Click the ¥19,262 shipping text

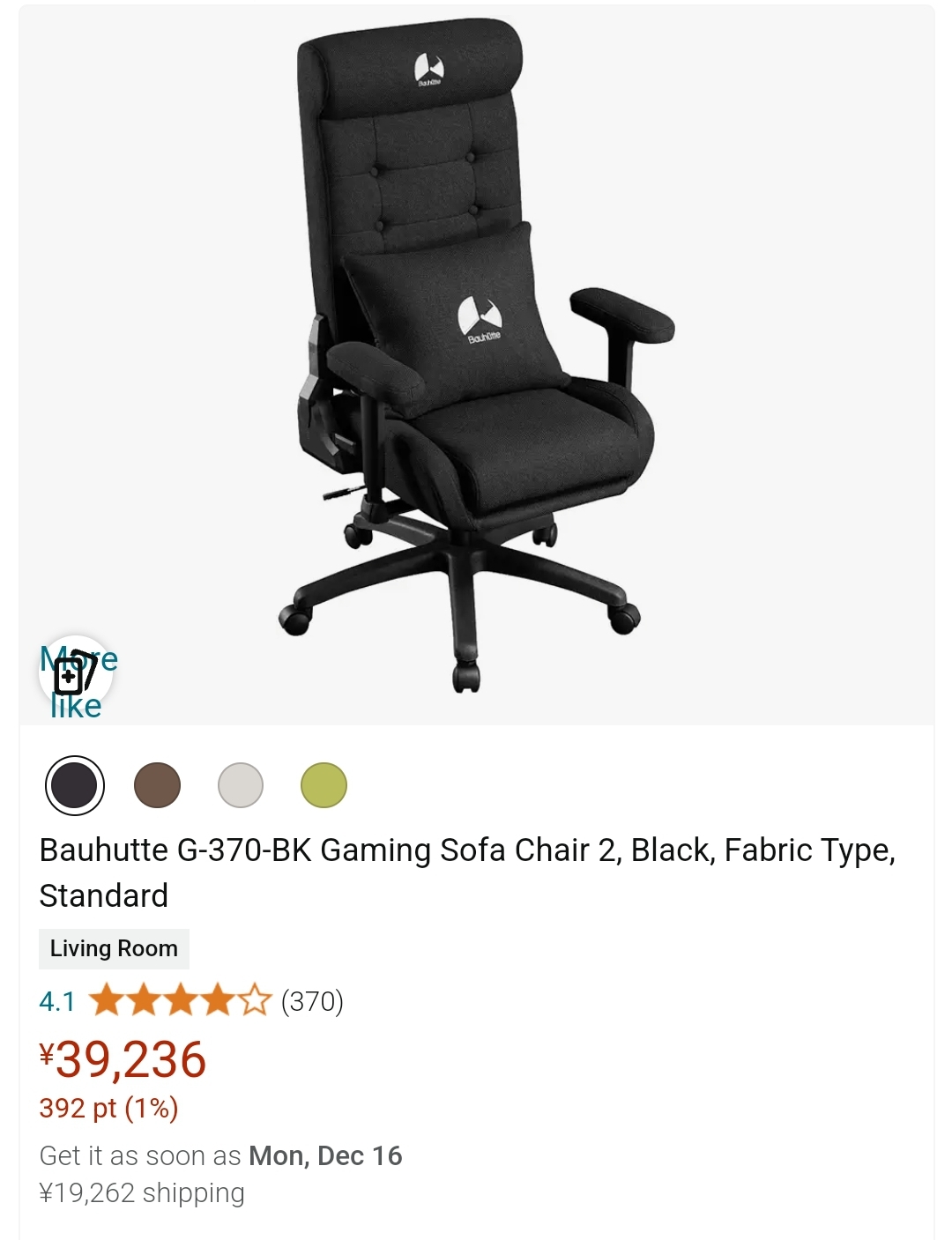tap(142, 1192)
